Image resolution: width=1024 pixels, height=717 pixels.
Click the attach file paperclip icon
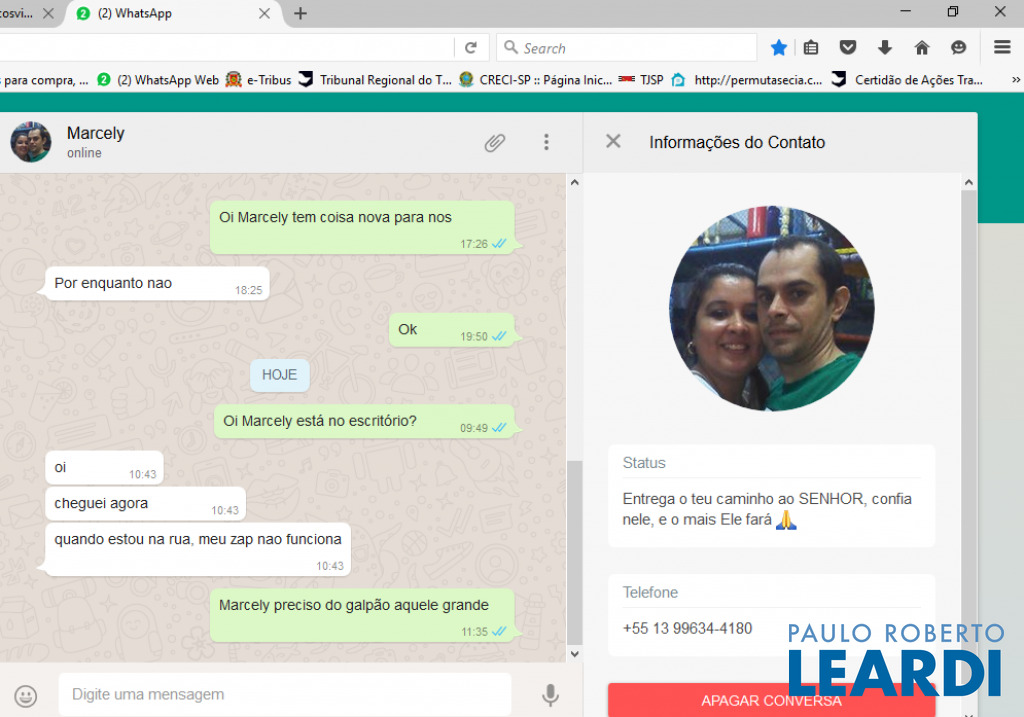(494, 142)
